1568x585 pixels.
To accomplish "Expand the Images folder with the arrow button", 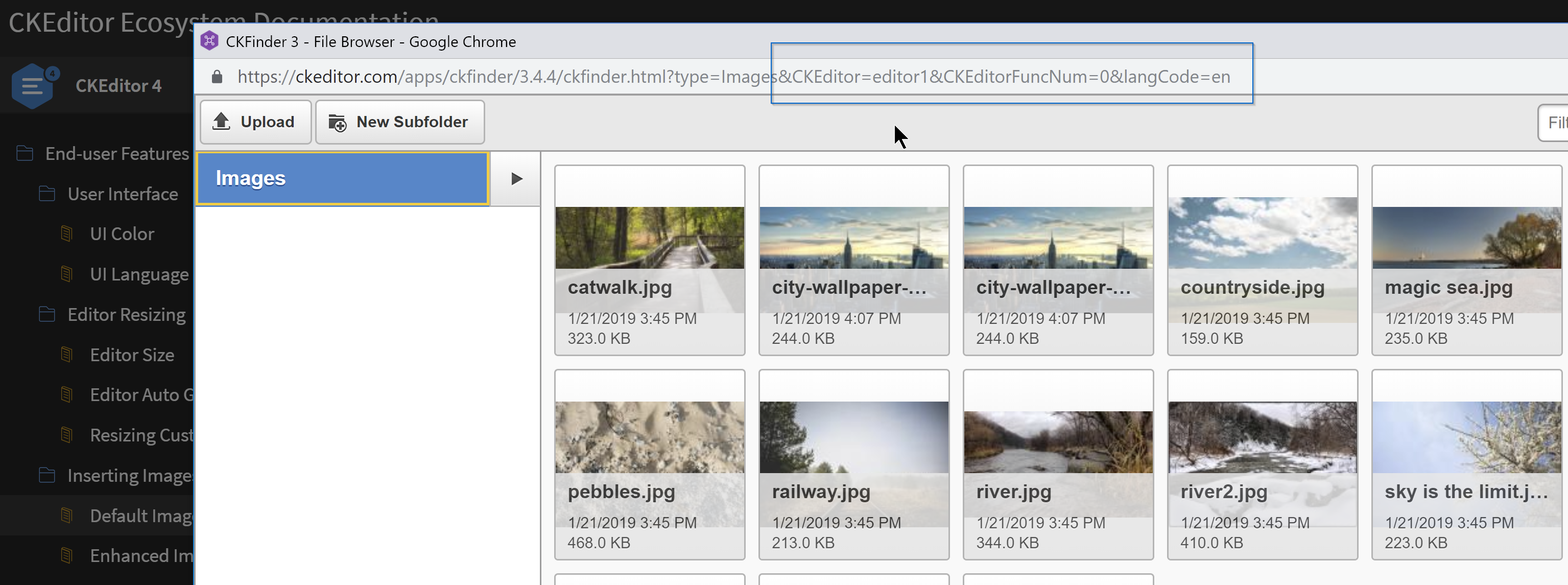I will (516, 178).
